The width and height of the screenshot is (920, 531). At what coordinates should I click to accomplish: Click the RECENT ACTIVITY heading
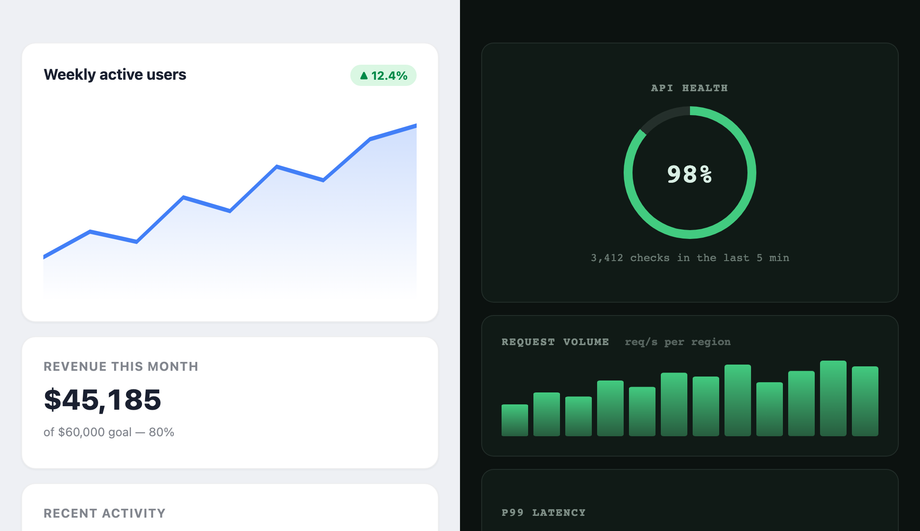(104, 513)
